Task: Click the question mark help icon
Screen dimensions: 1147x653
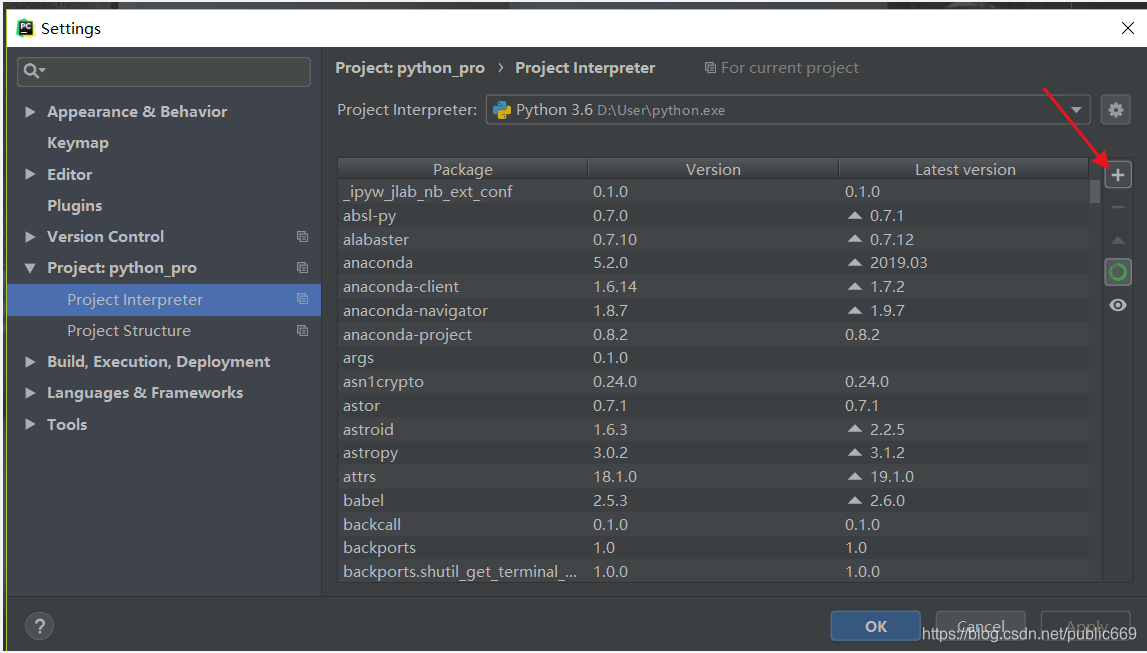Action: point(40,626)
